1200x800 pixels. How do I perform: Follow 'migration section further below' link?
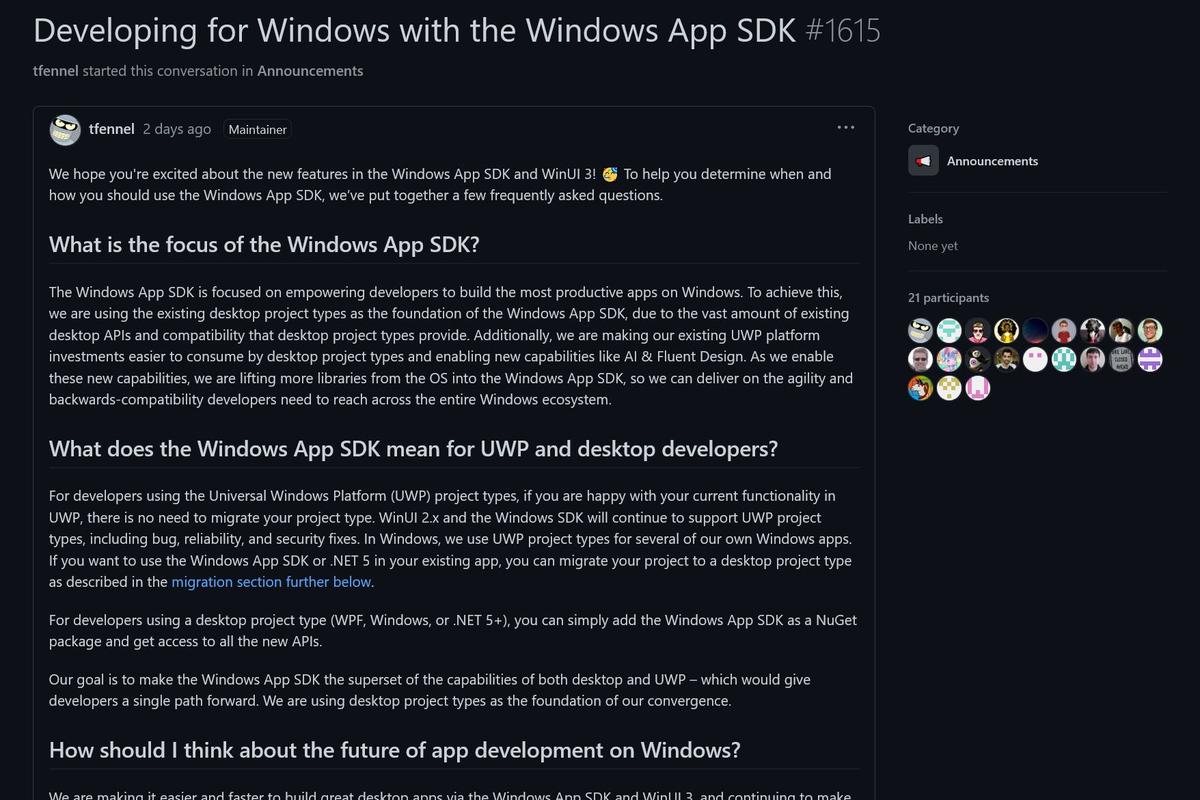tap(272, 582)
